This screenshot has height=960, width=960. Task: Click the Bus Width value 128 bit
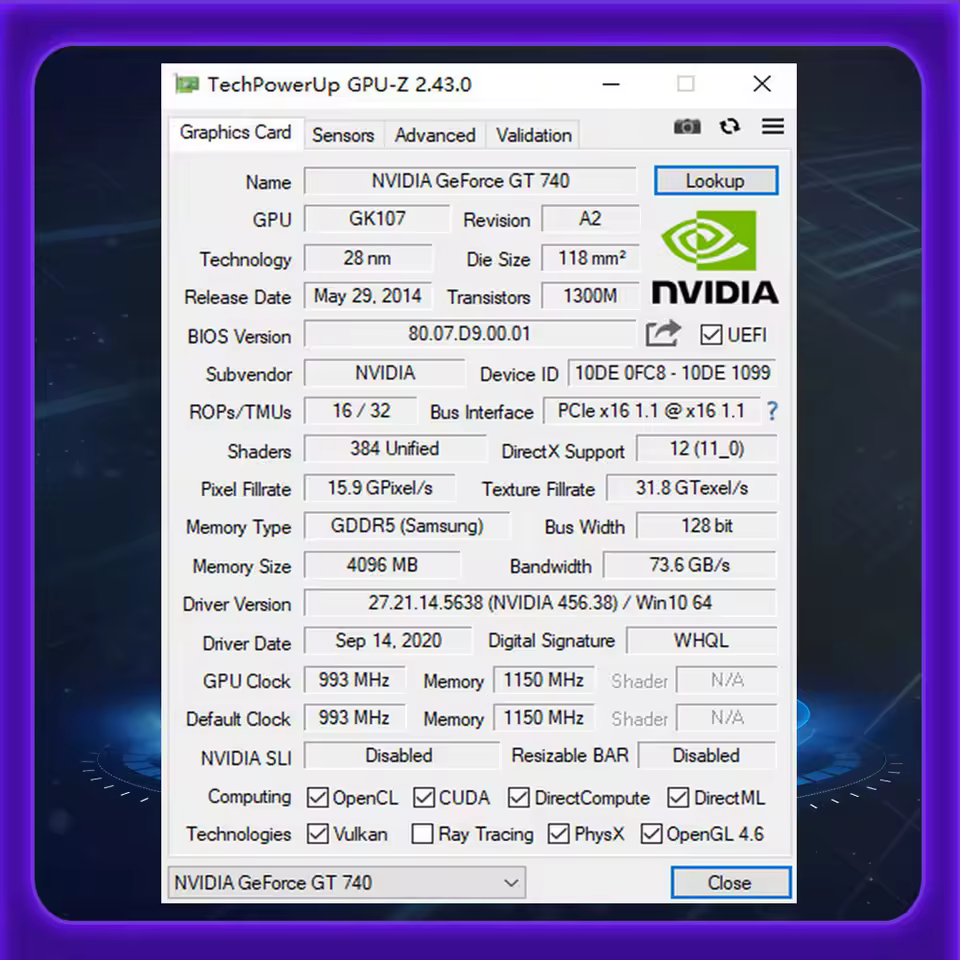tap(707, 526)
